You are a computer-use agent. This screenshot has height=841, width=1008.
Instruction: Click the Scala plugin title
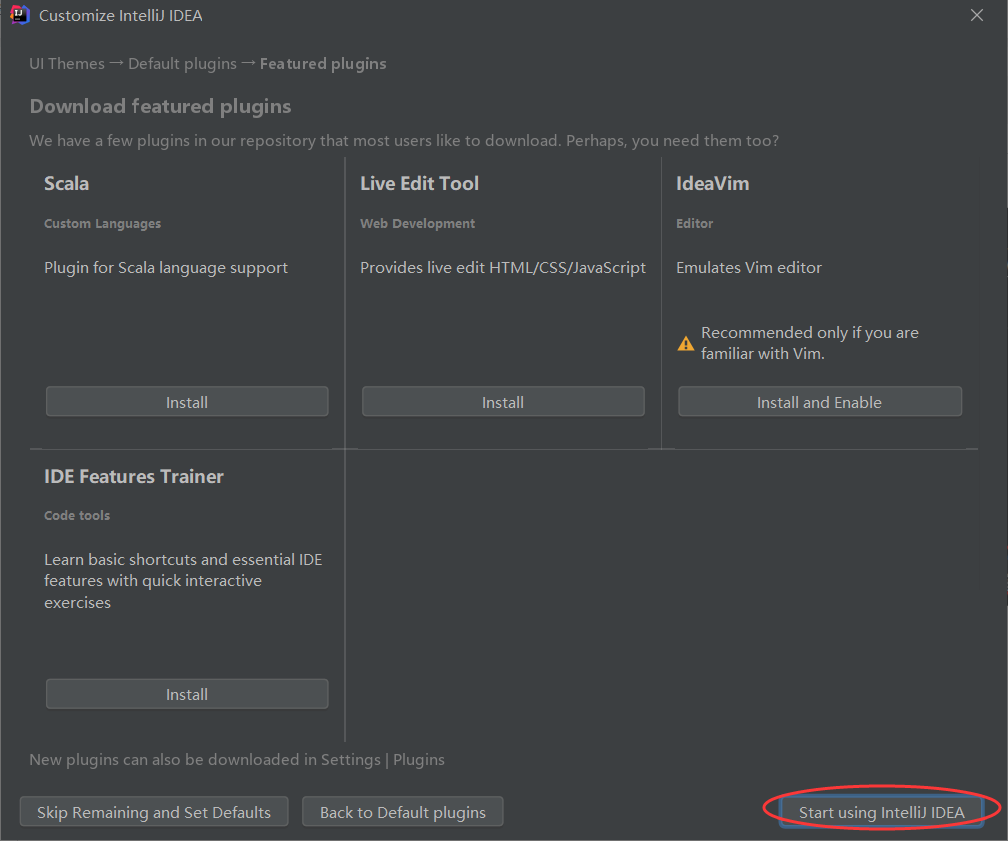coord(67,183)
